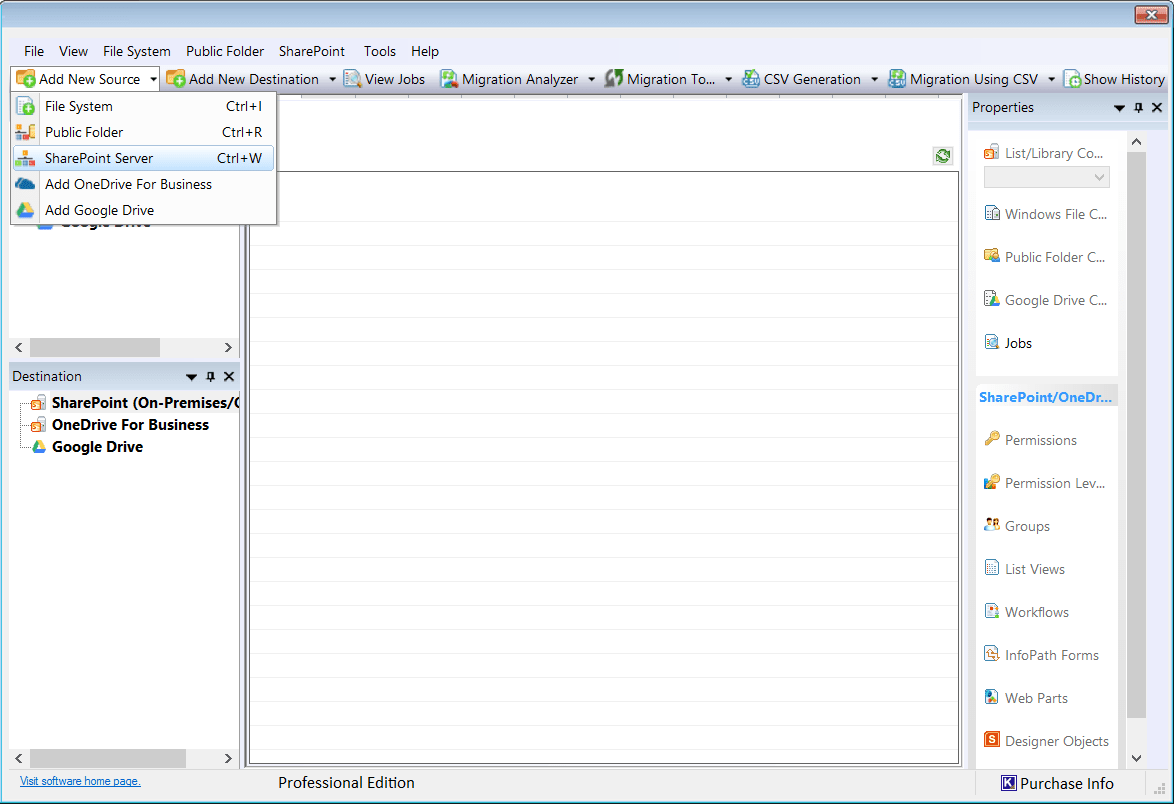This screenshot has width=1174, height=804.
Task: Launch the Migration Analyzer tool icon
Action: pyautogui.click(x=448, y=79)
